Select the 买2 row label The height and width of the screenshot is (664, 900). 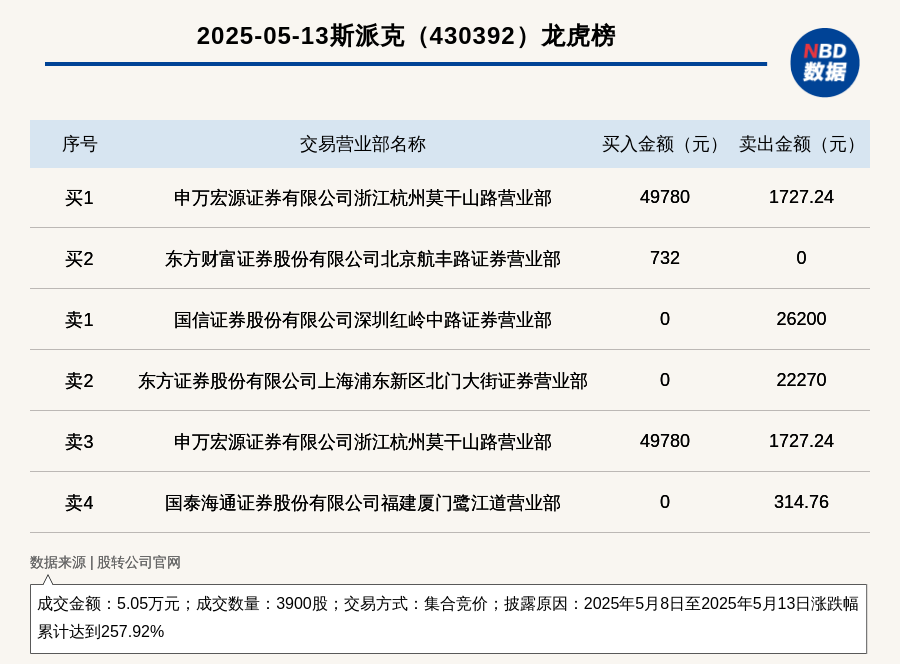point(79,259)
